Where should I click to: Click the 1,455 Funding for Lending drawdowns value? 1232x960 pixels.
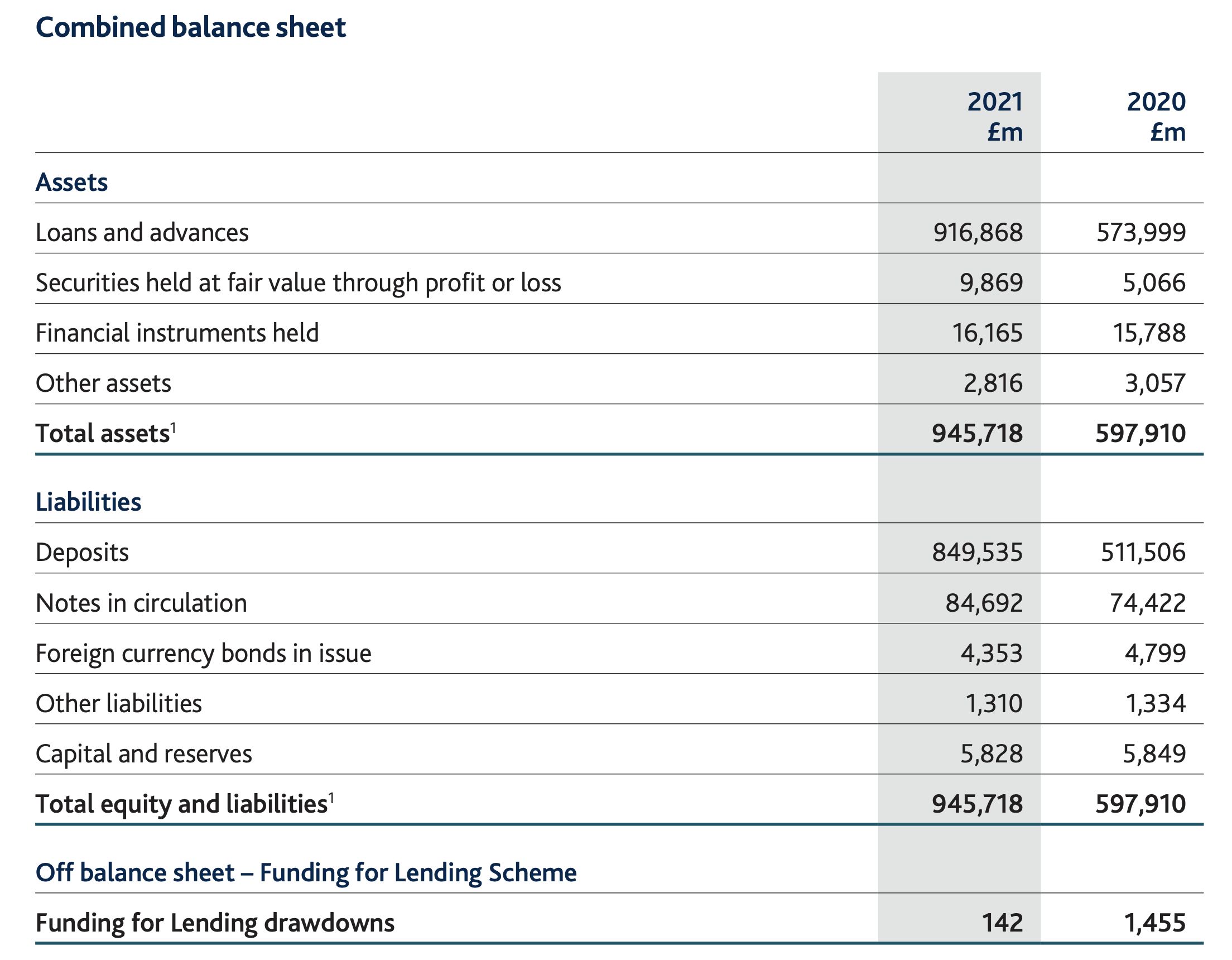[1154, 923]
